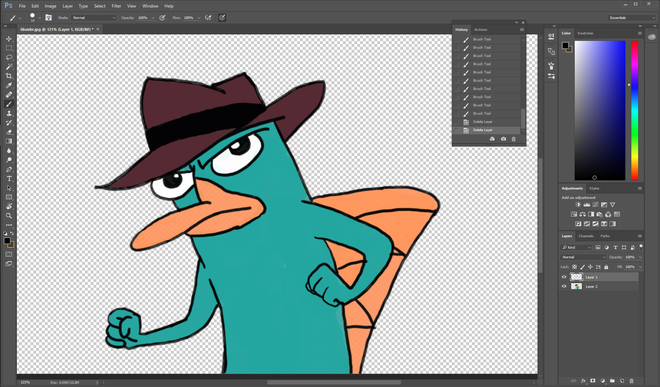Select the Magic Wand tool
Image resolution: width=660 pixels, height=387 pixels.
9,67
